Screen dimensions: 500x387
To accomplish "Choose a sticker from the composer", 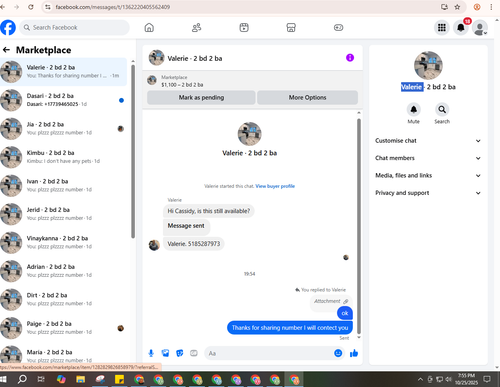I will (x=180, y=353).
